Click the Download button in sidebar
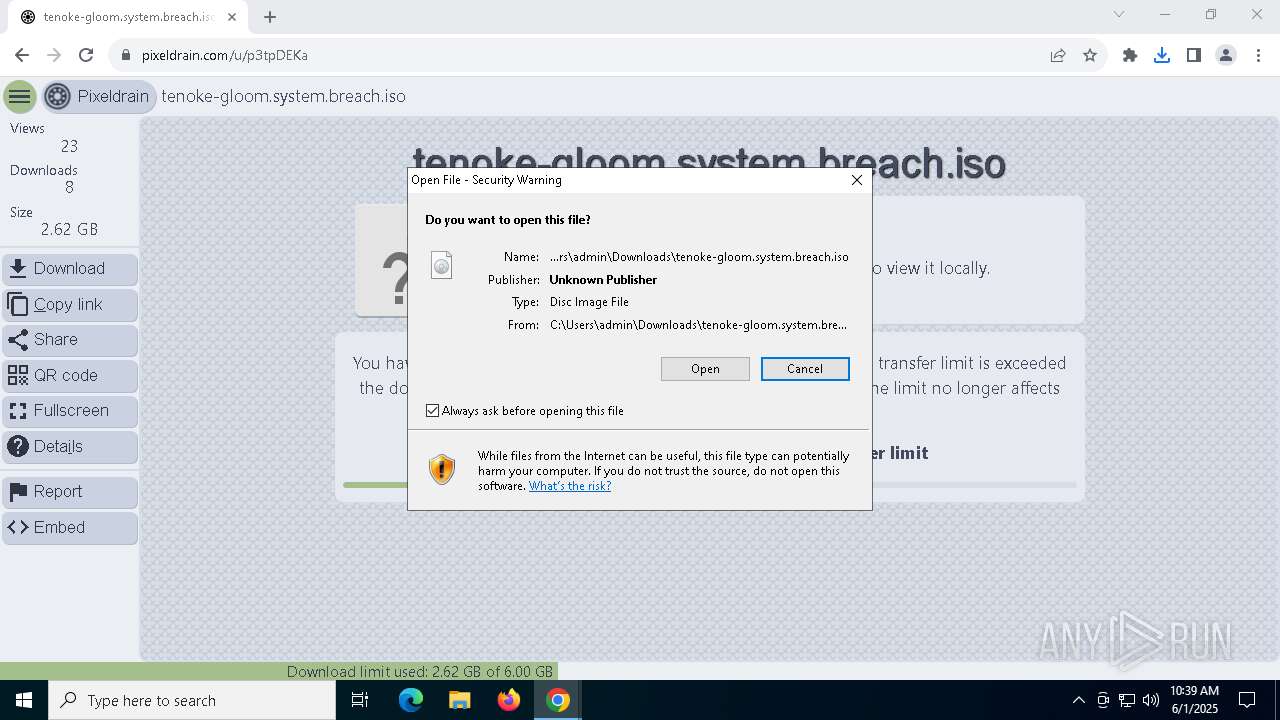The height and width of the screenshot is (720, 1280). click(70, 269)
